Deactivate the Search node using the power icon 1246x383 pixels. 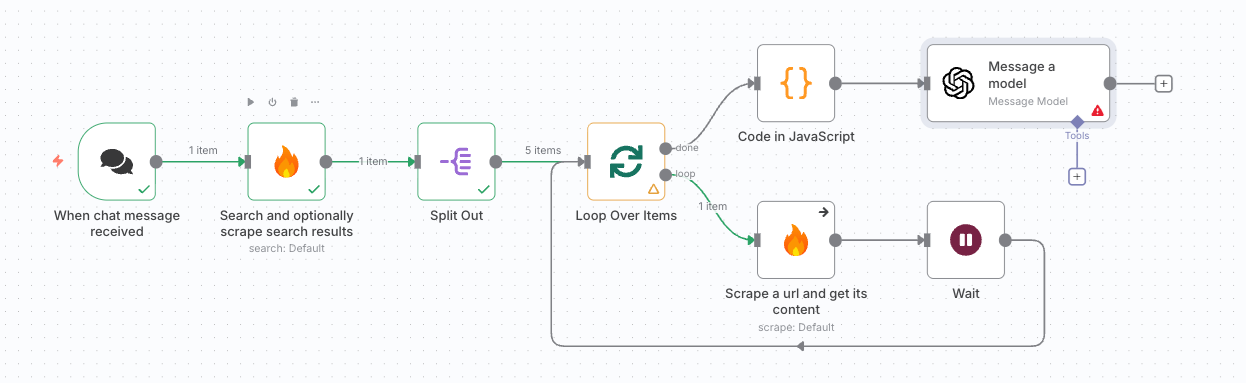[272, 102]
